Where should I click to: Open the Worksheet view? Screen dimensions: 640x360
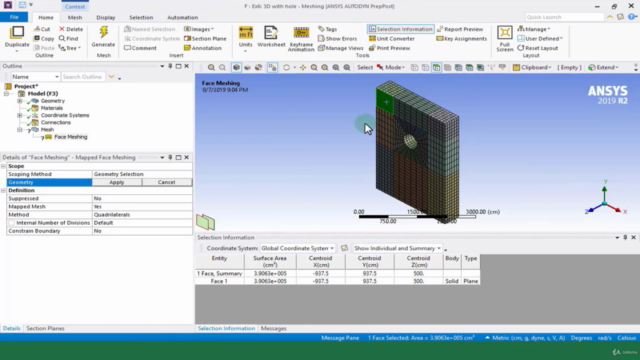coord(271,37)
